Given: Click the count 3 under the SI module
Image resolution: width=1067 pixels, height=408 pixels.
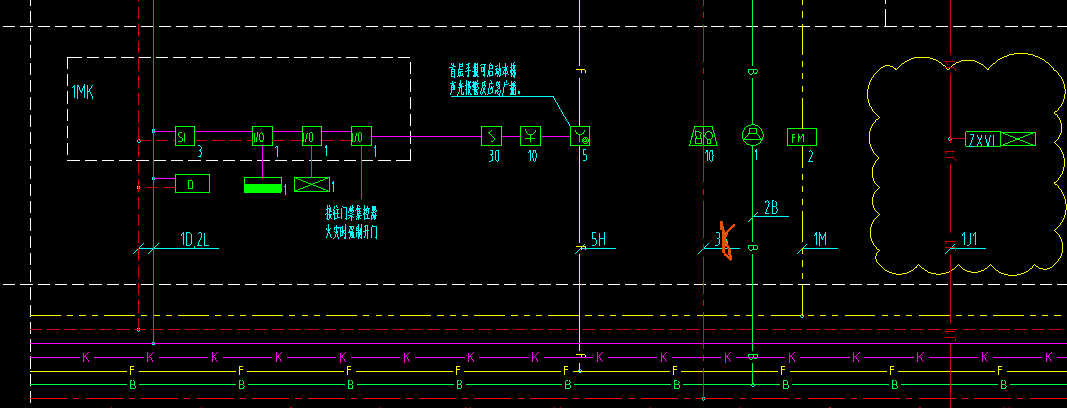Looking at the screenshot, I should [200, 152].
